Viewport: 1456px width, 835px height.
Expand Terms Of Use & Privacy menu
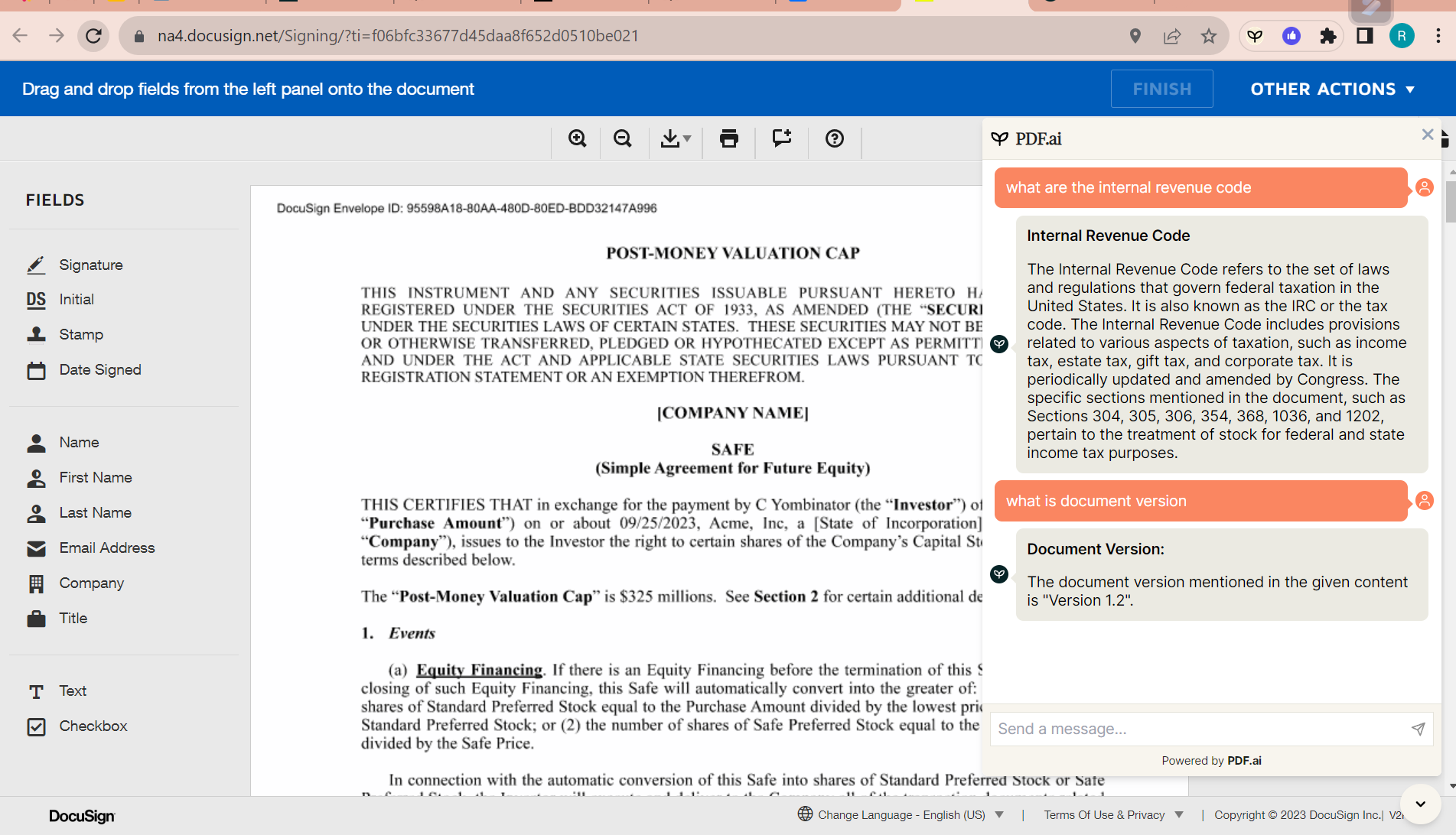coord(1113,814)
